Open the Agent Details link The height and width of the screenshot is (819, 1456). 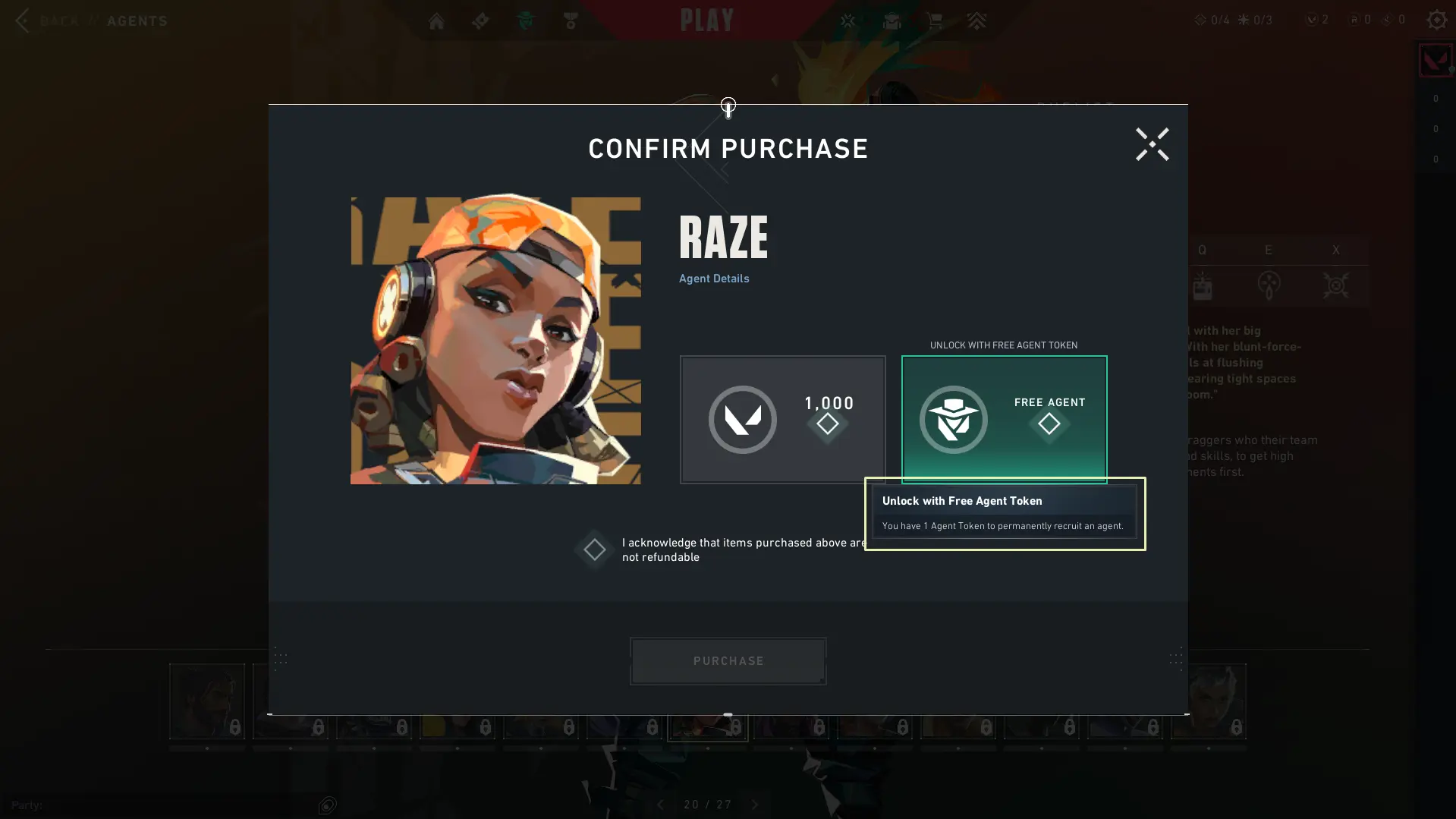[x=714, y=279]
